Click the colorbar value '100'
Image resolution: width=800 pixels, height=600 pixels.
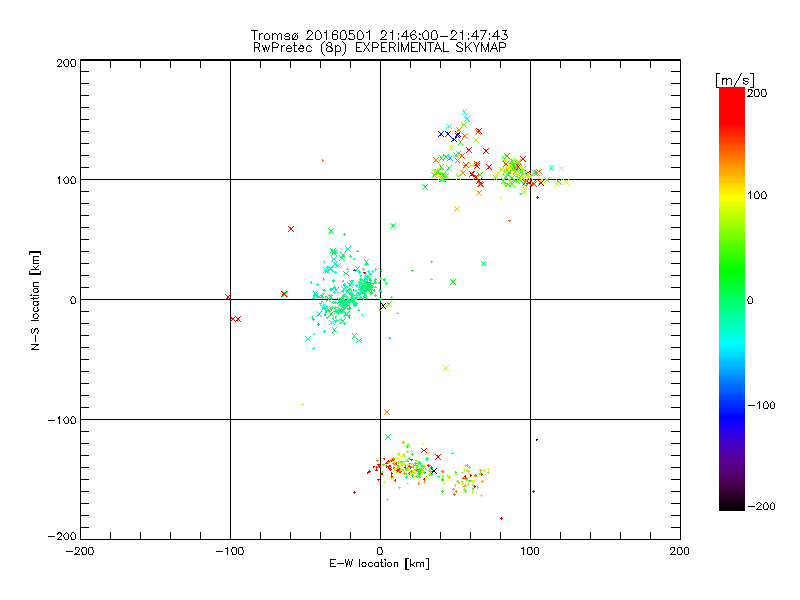click(x=757, y=195)
